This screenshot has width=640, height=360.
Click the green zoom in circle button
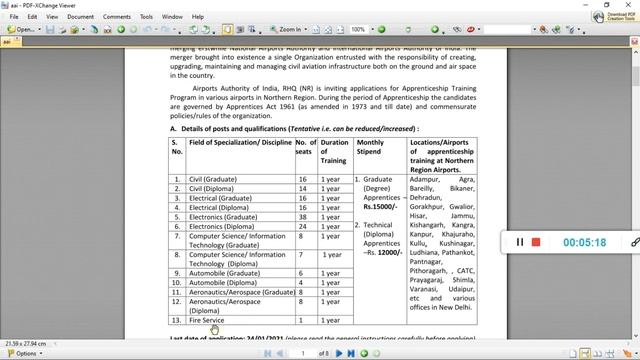(x=382, y=29)
